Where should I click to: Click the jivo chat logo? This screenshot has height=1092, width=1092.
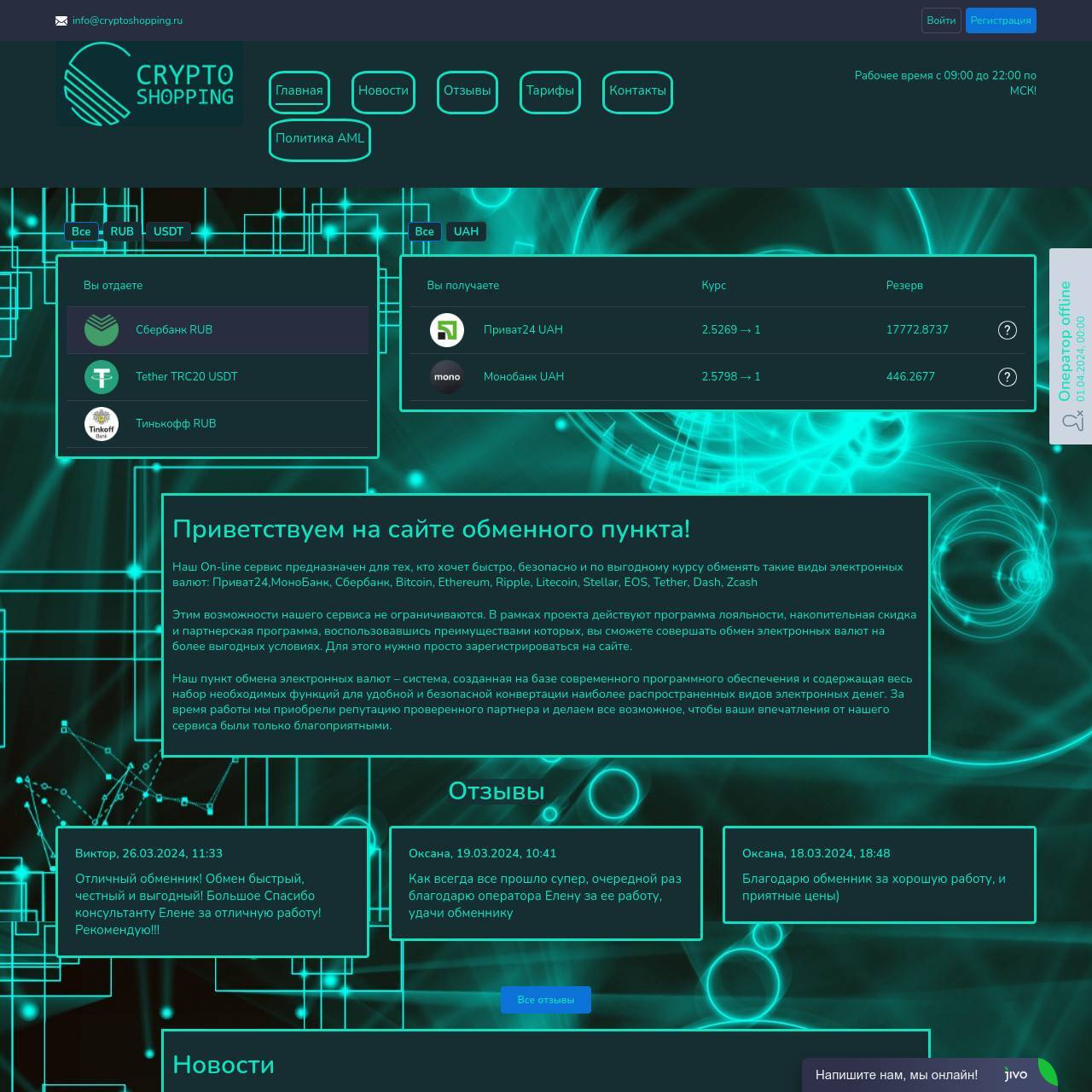pos(1016,1075)
